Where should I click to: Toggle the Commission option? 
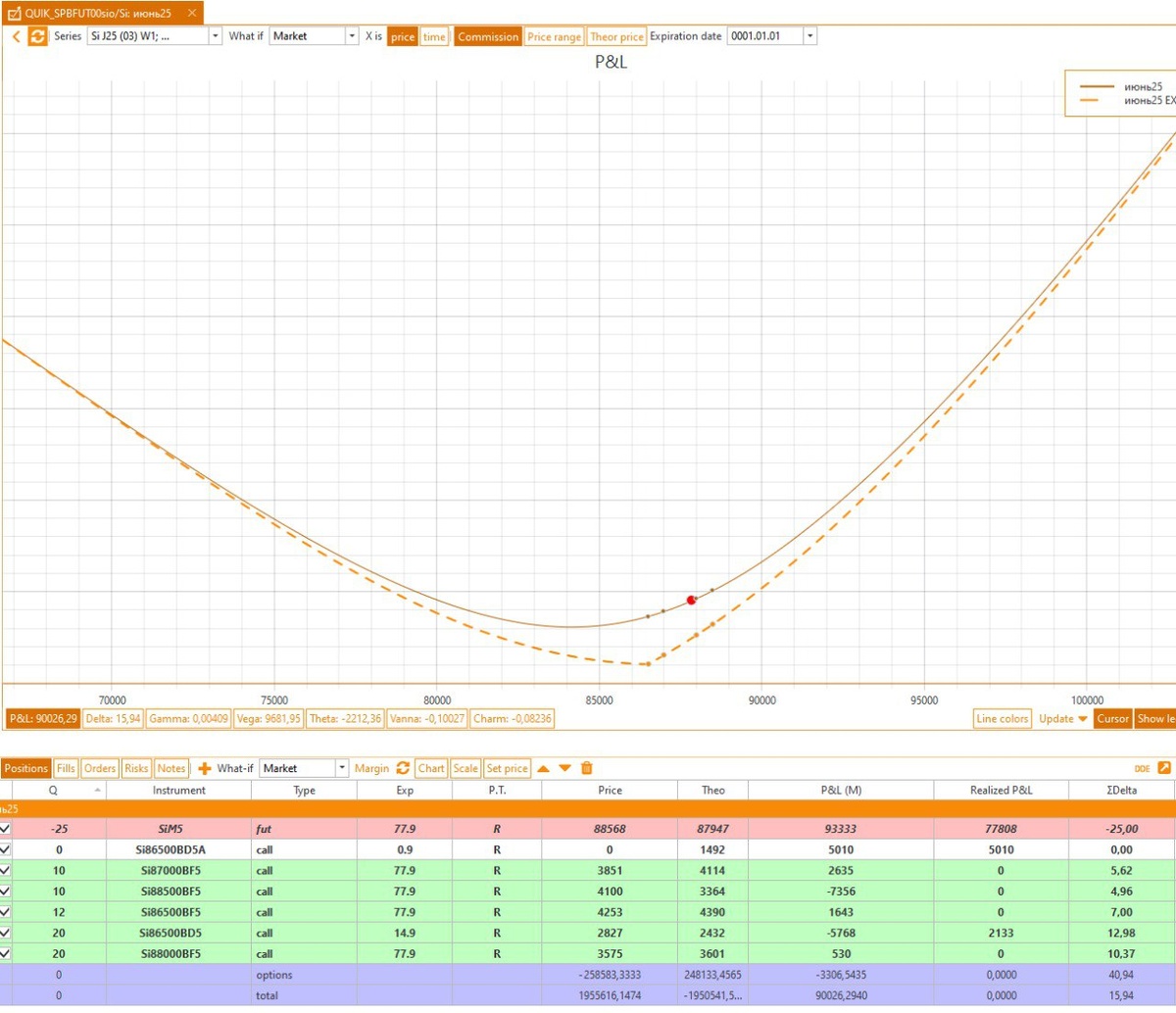(487, 36)
